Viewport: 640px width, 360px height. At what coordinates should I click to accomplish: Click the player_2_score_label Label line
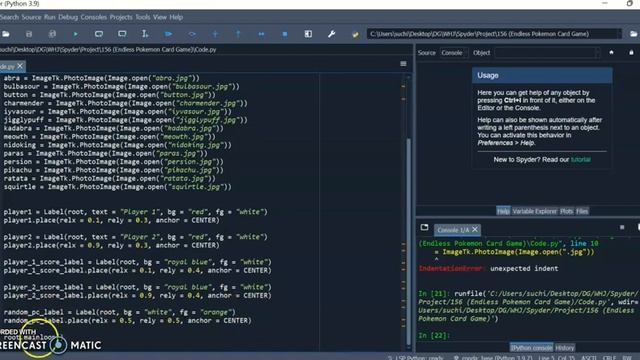coord(137,287)
